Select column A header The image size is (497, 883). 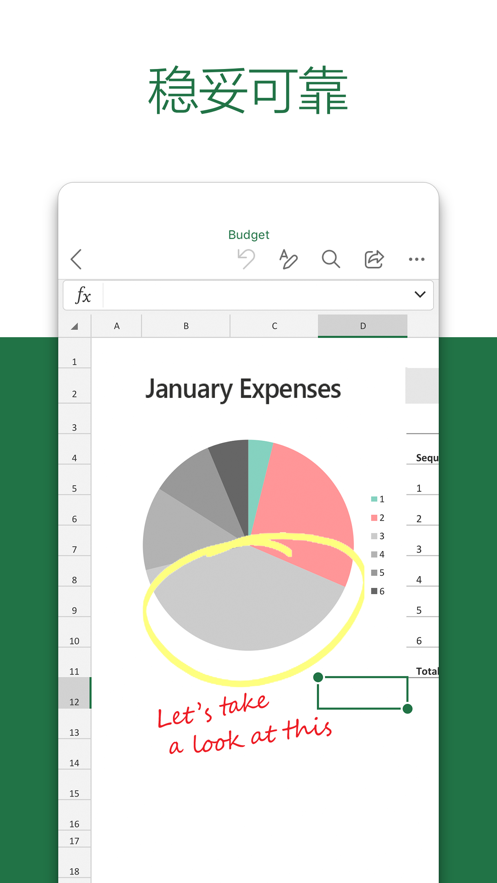[x=117, y=326]
